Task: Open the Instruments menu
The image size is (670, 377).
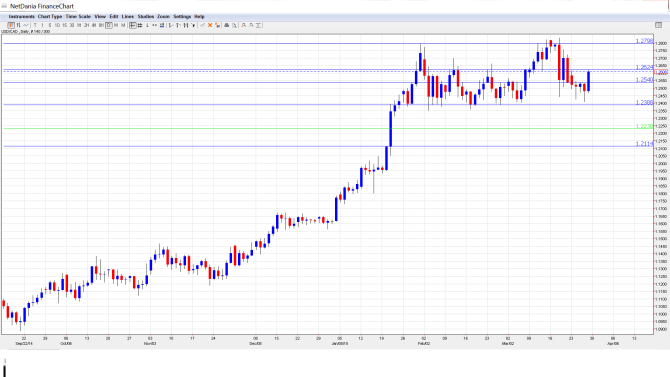Action: click(21, 17)
